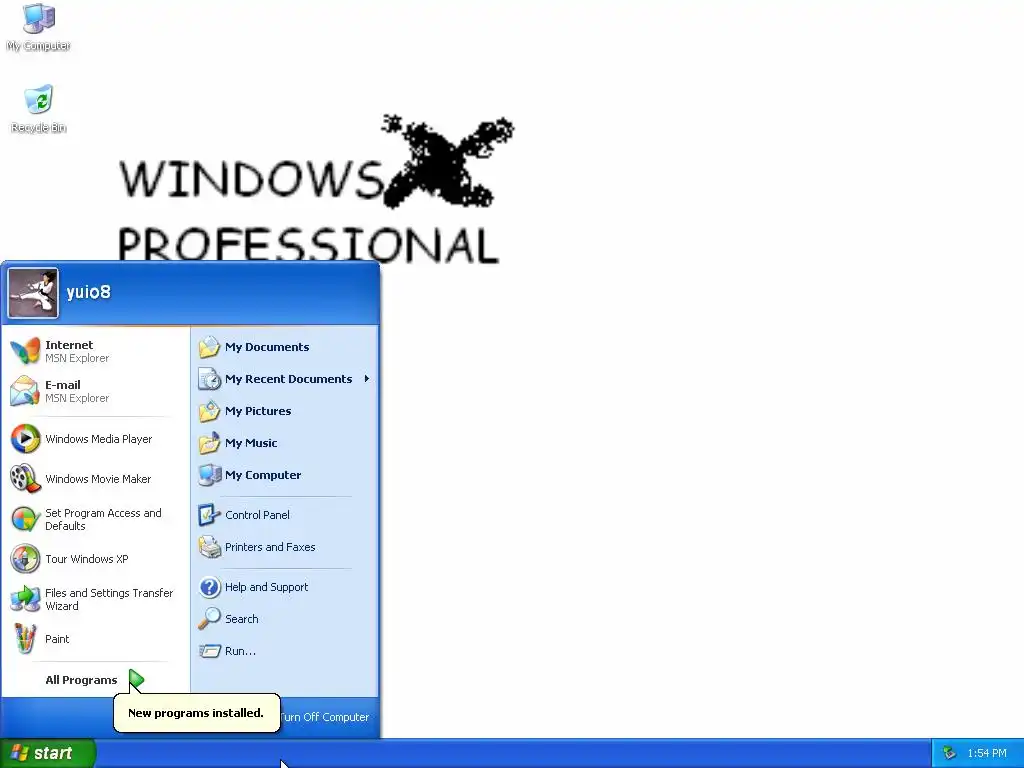Launch Internet MSN Explorer icon
The height and width of the screenshot is (768, 1024).
click(x=25, y=351)
